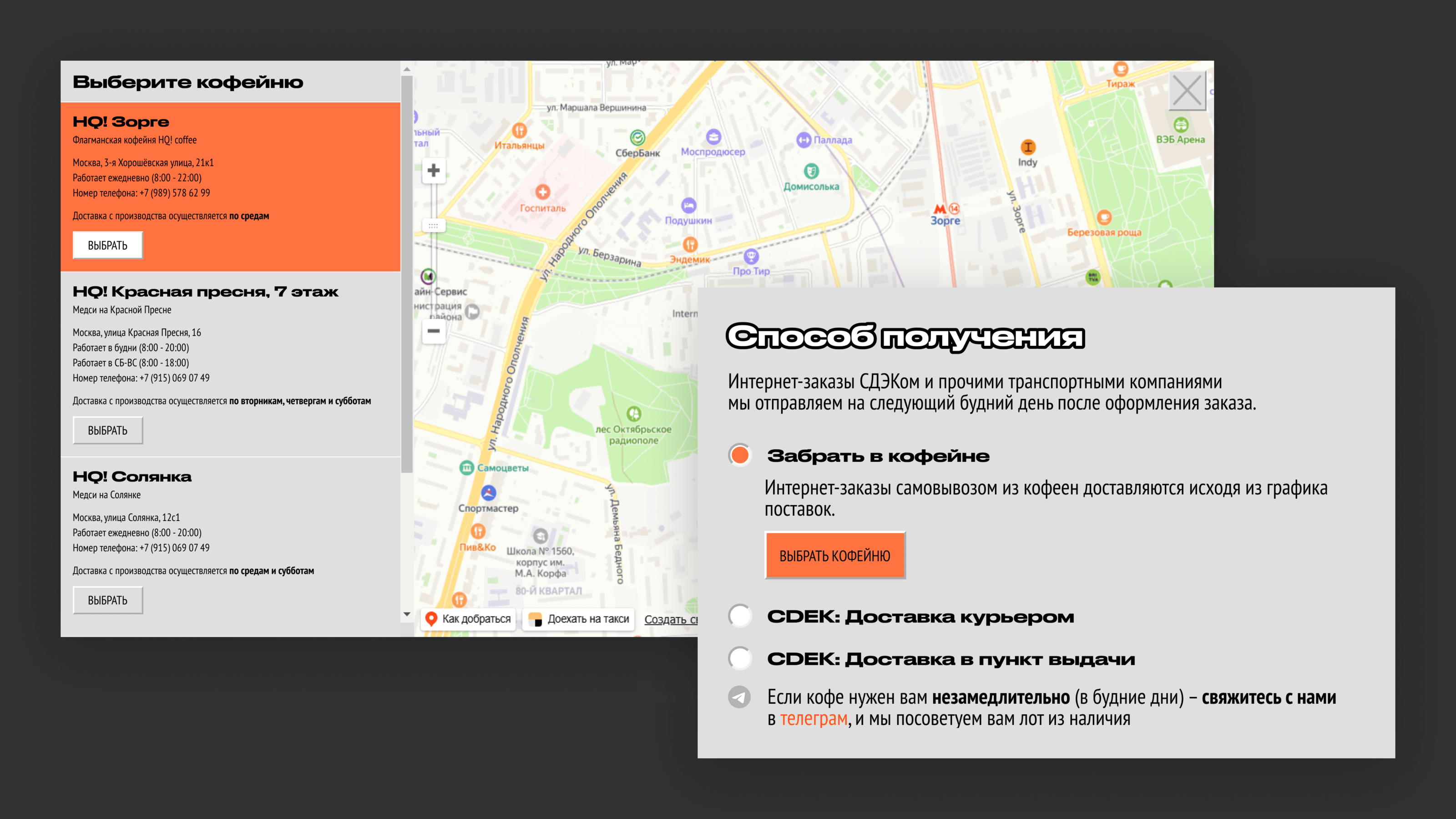
Task: Click the Подушкин map marker
Action: click(x=688, y=205)
